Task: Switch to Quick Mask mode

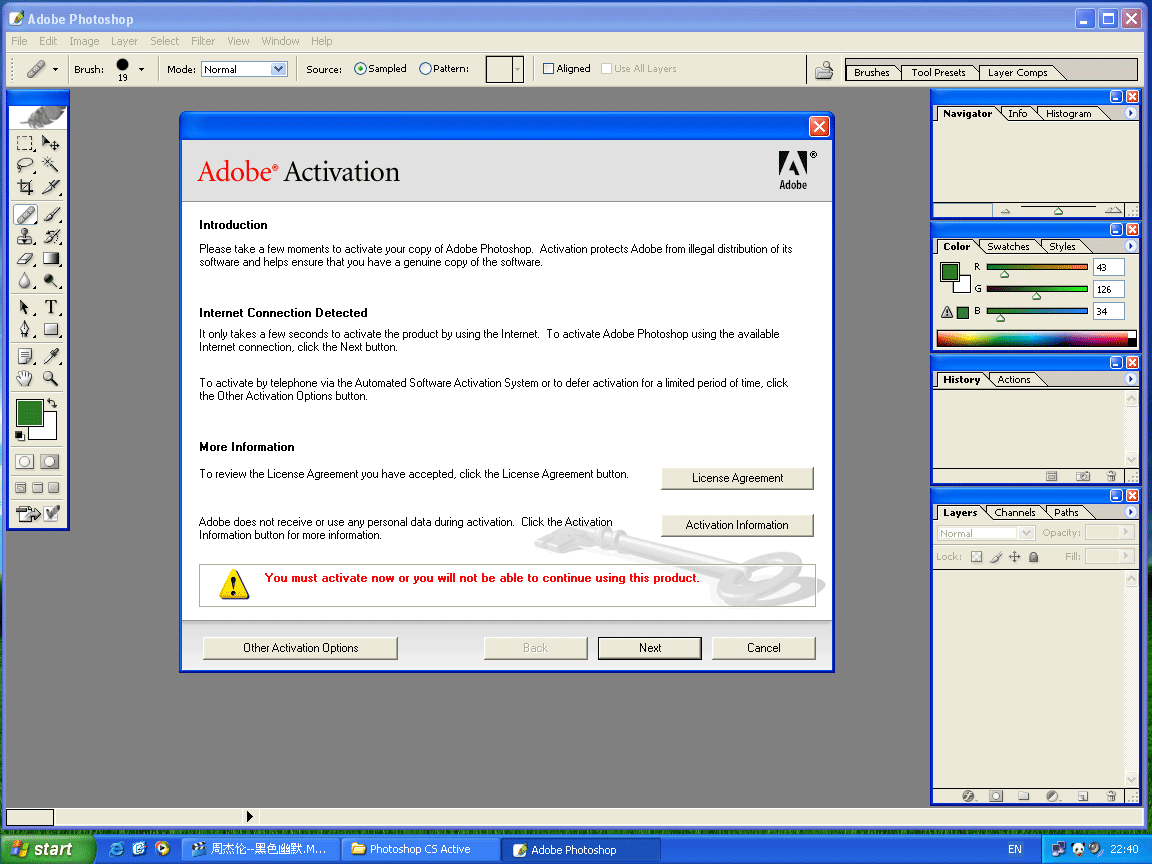Action: pos(50,461)
